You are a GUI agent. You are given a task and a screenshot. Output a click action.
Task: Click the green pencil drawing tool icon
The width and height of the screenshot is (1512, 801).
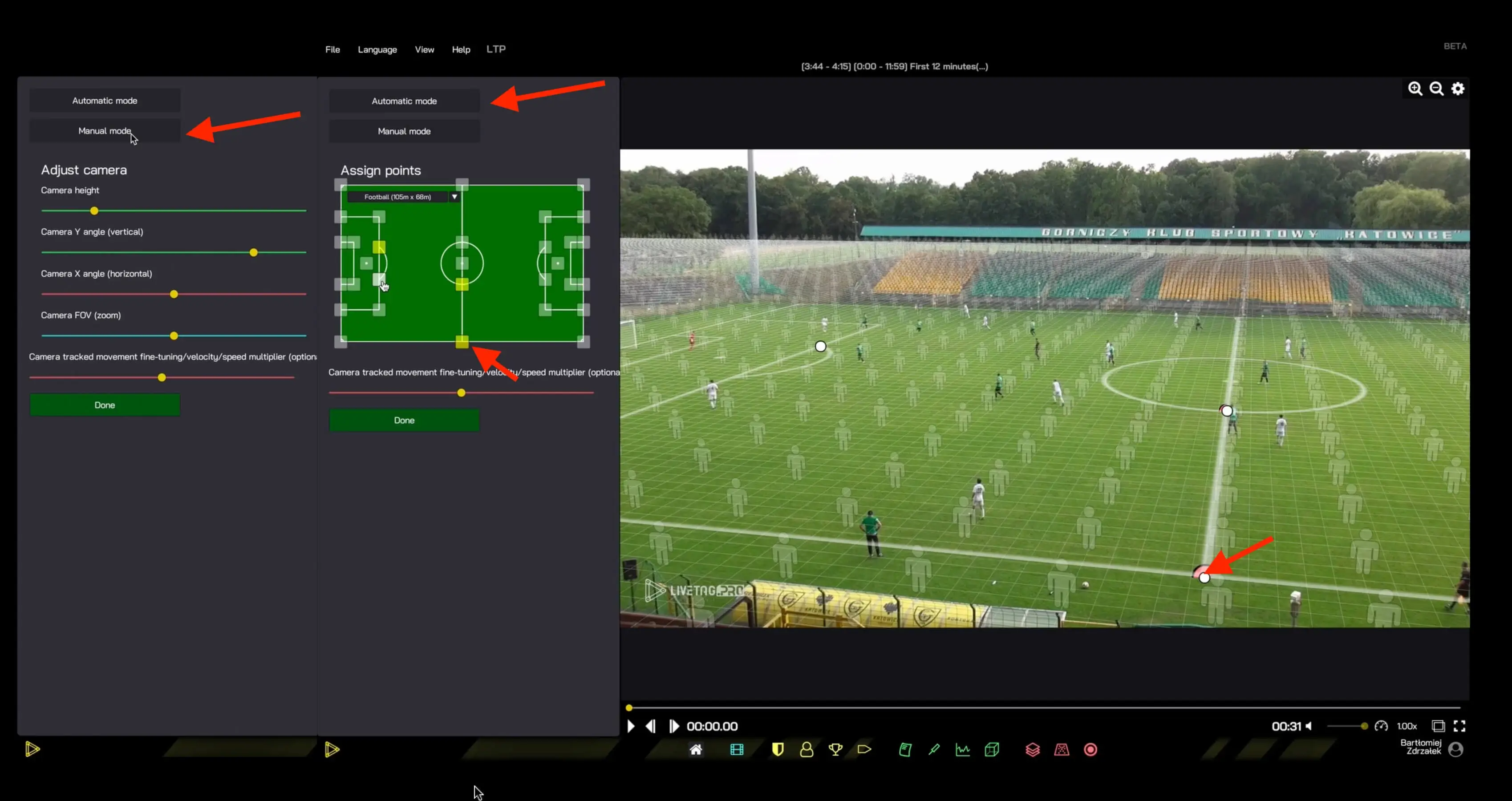coord(934,749)
